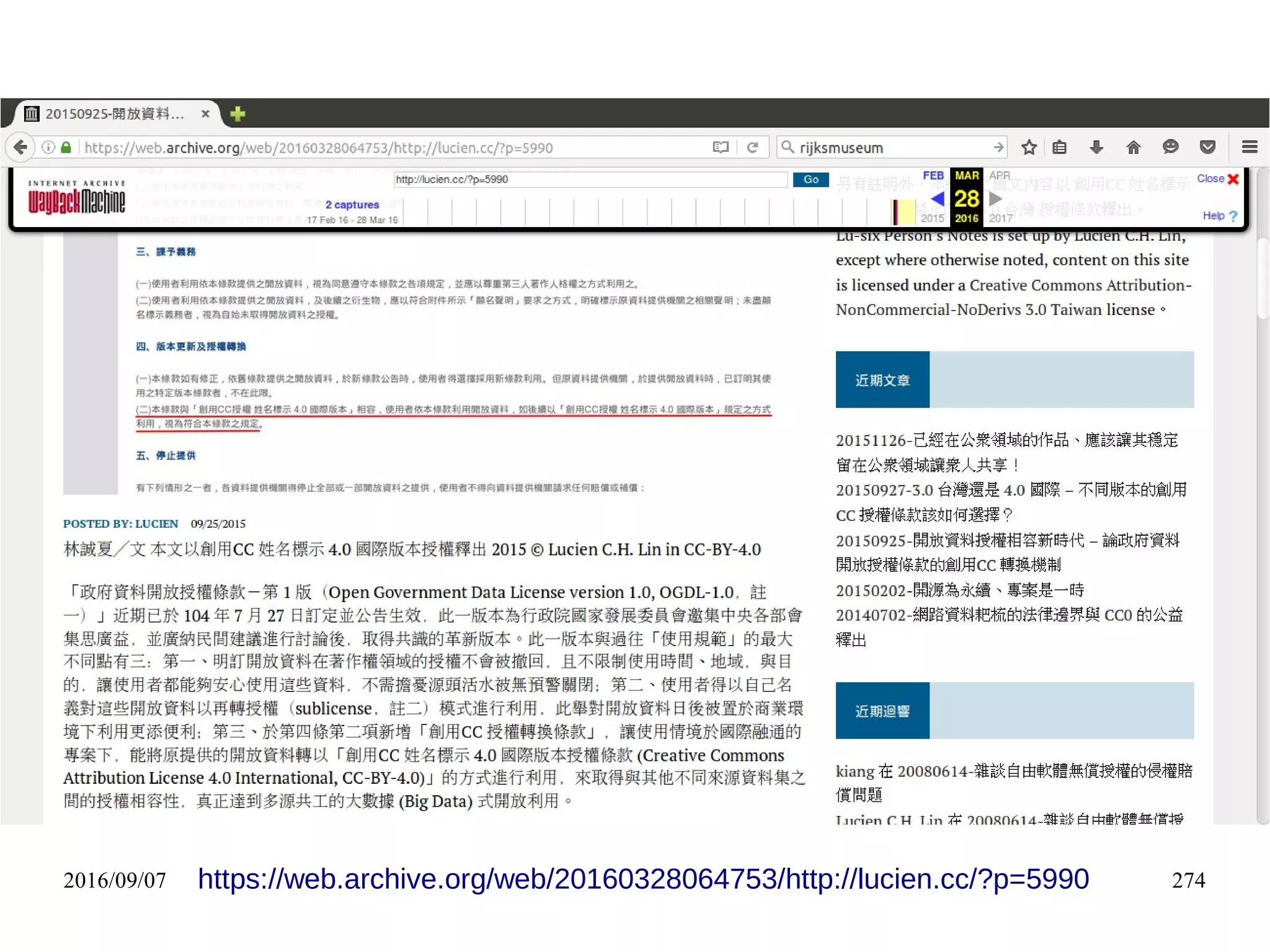Open article 20150925-開放資料授權相容新時代
This screenshot has height=952, width=1270.
pos(1007,552)
